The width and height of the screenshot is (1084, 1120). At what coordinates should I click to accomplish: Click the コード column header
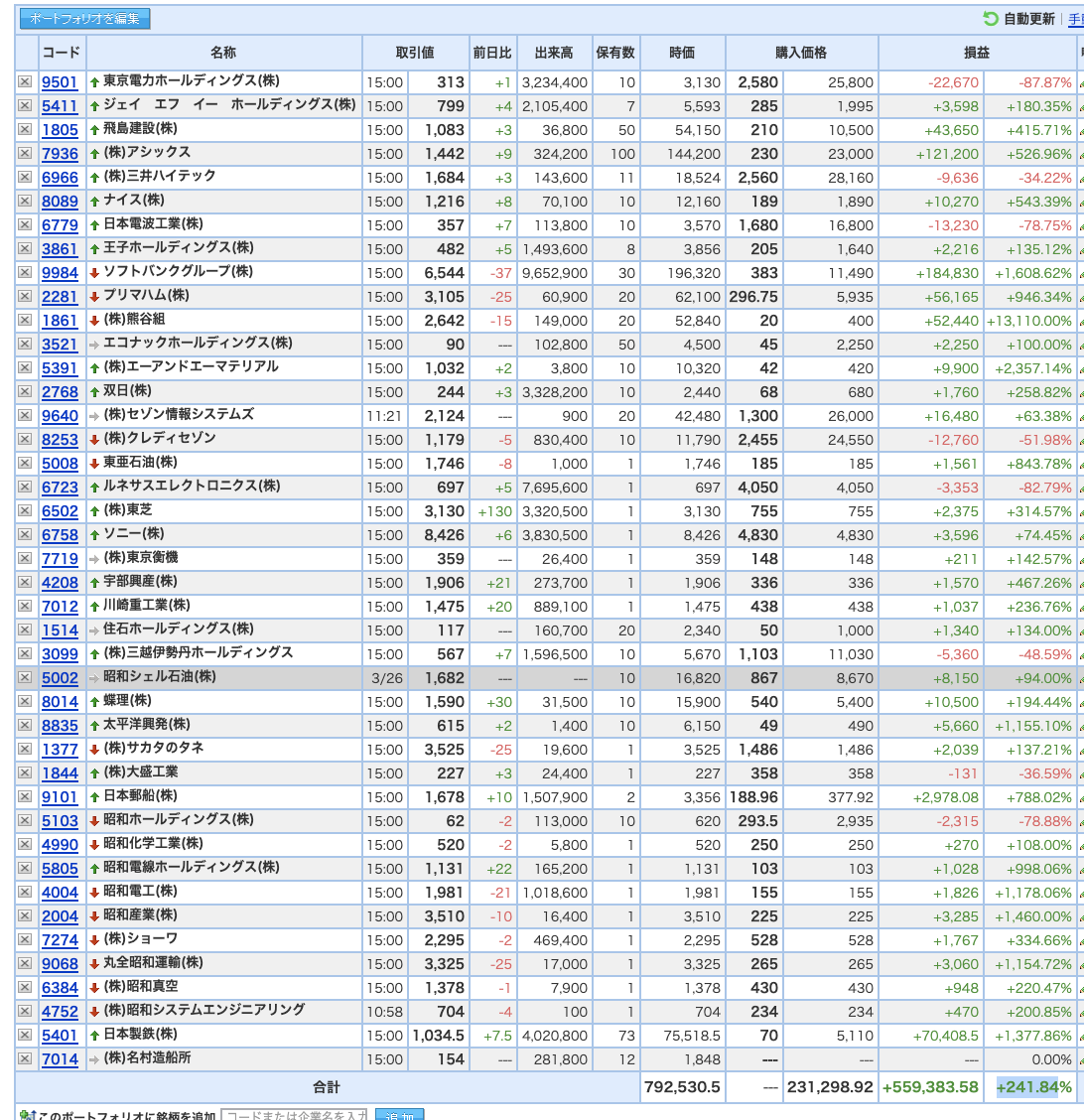pyautogui.click(x=62, y=53)
